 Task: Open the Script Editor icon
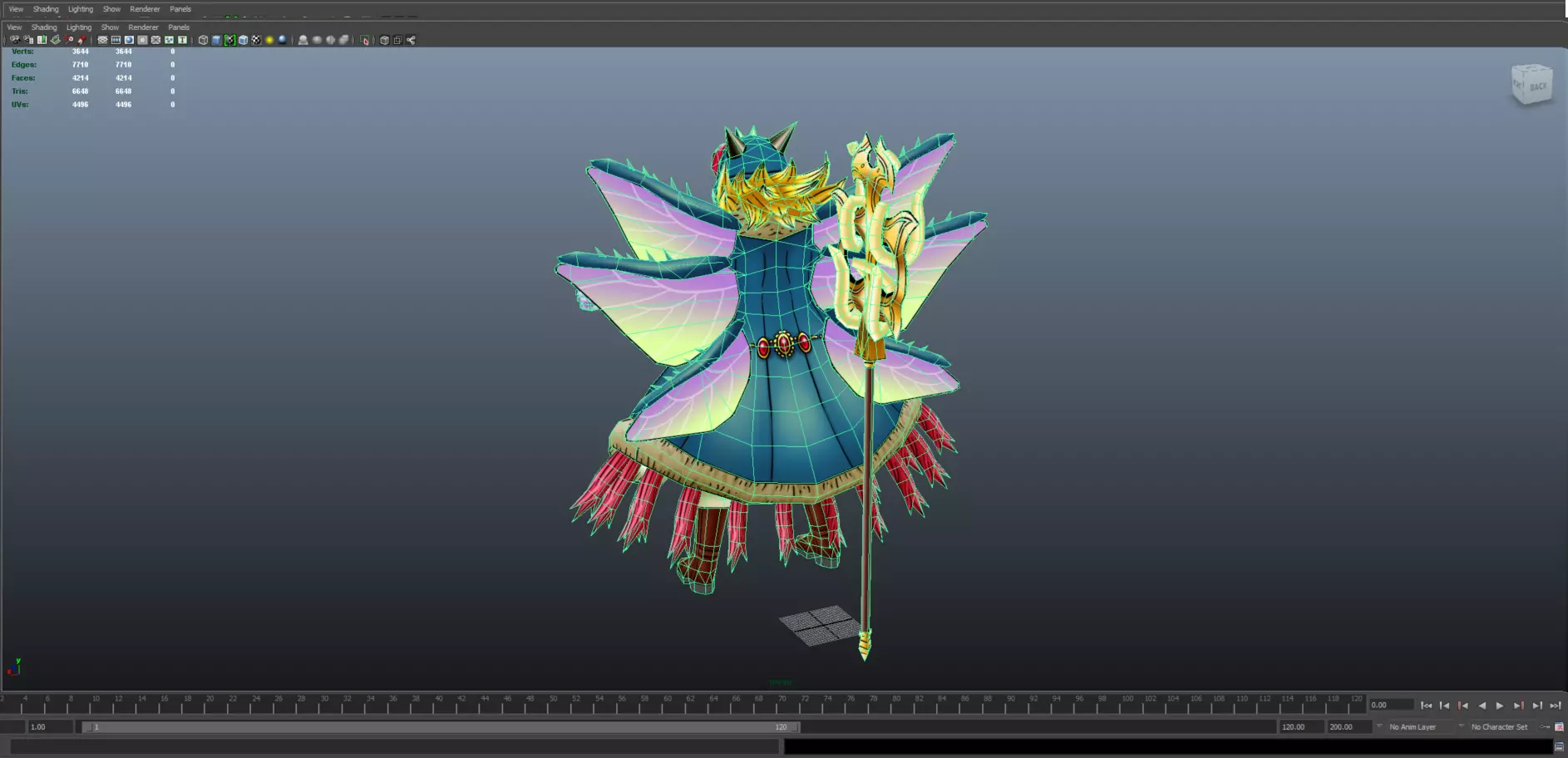[x=1559, y=746]
